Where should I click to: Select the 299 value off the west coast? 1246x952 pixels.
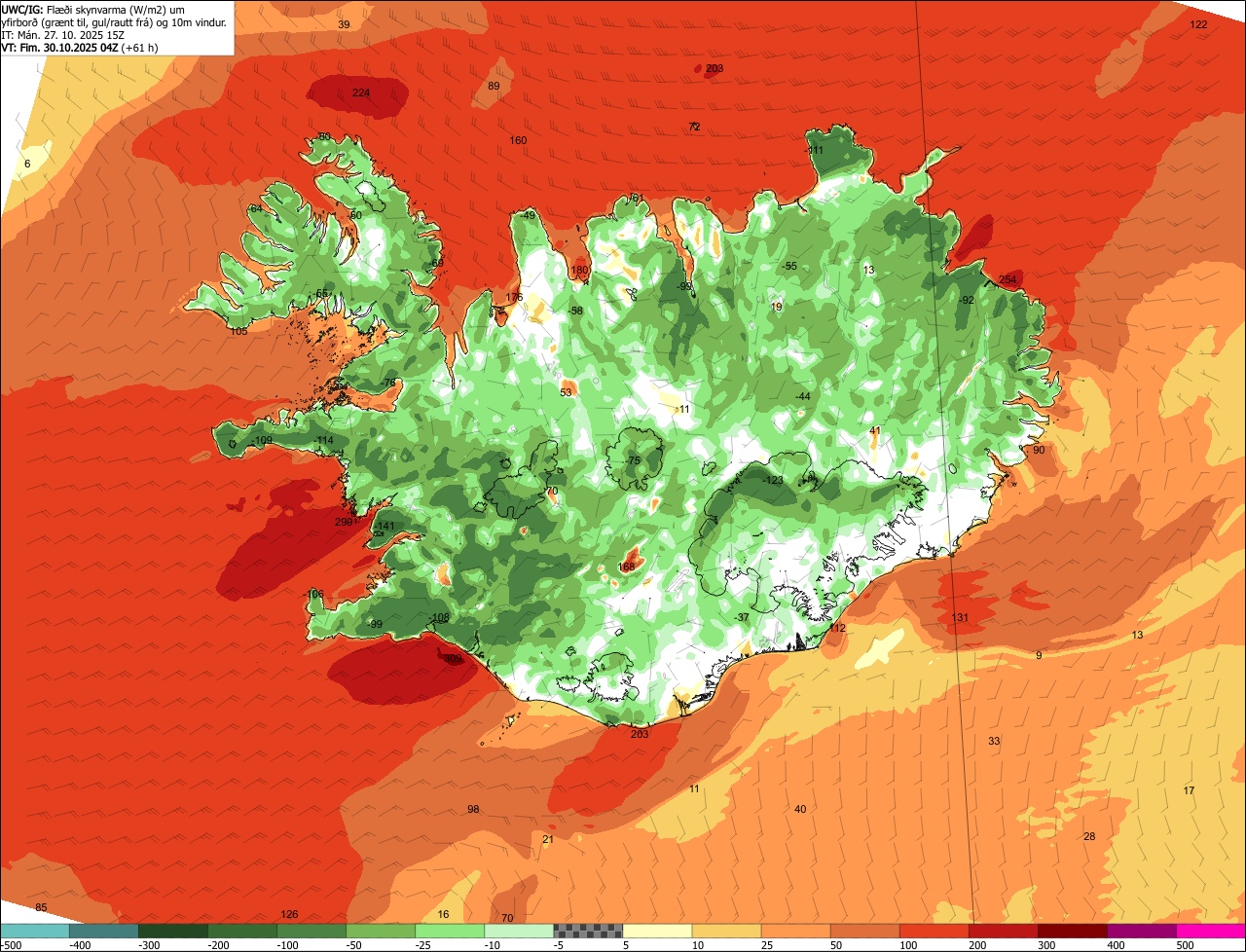(x=344, y=522)
